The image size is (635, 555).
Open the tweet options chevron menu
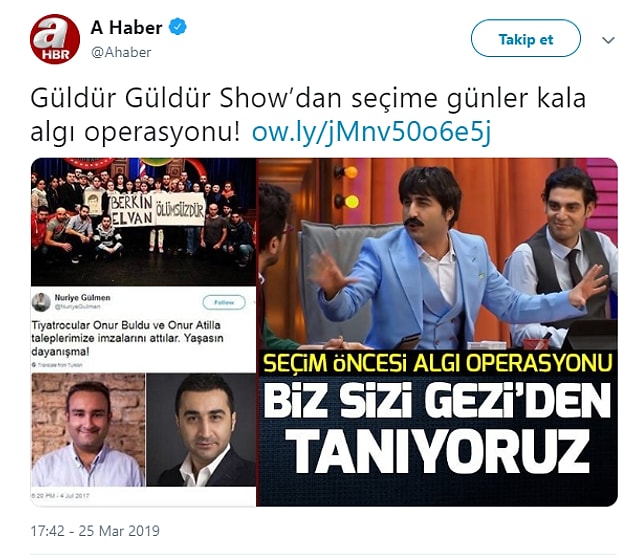pos(608,40)
